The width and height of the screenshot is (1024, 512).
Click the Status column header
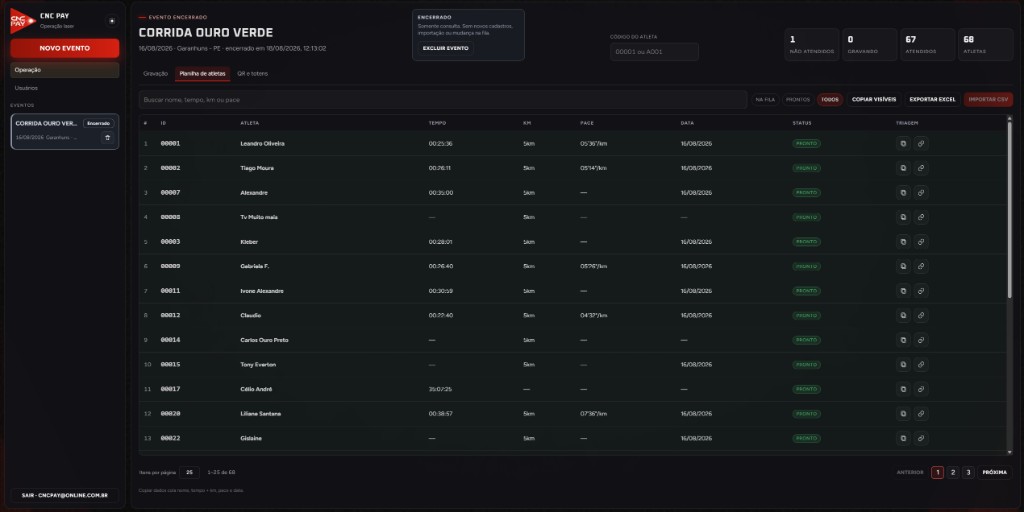801,123
